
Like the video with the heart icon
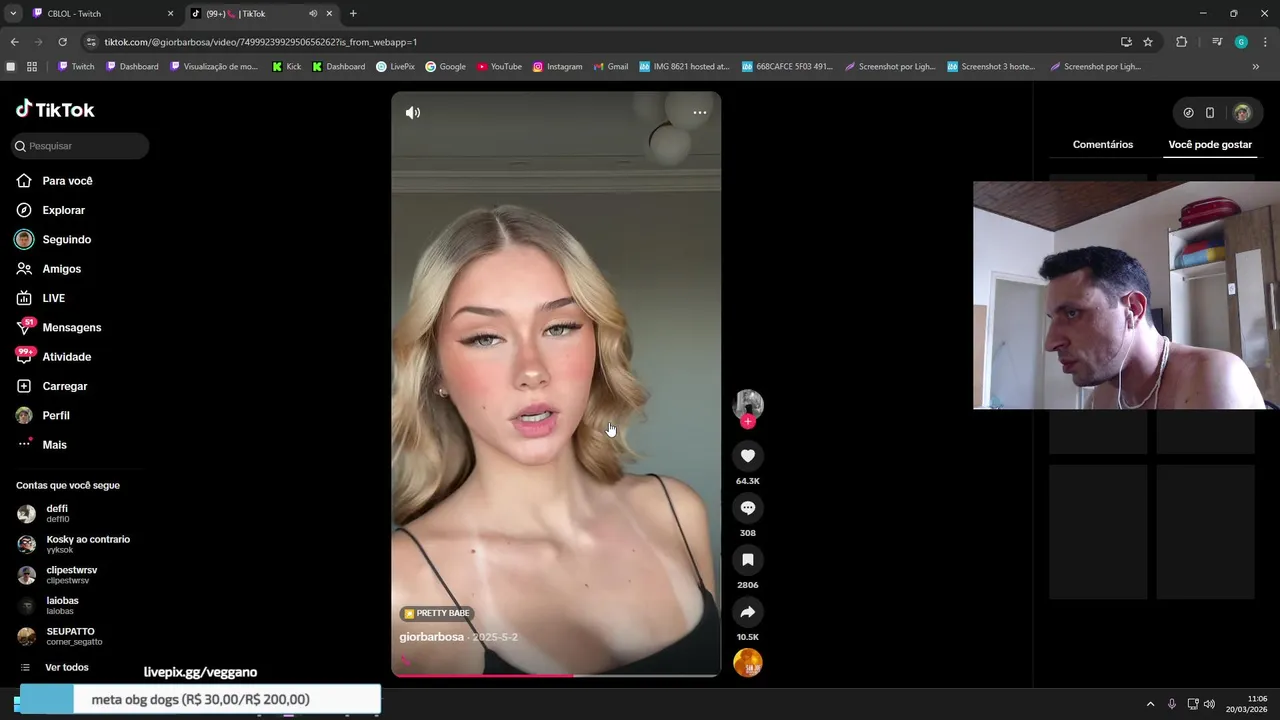(748, 456)
